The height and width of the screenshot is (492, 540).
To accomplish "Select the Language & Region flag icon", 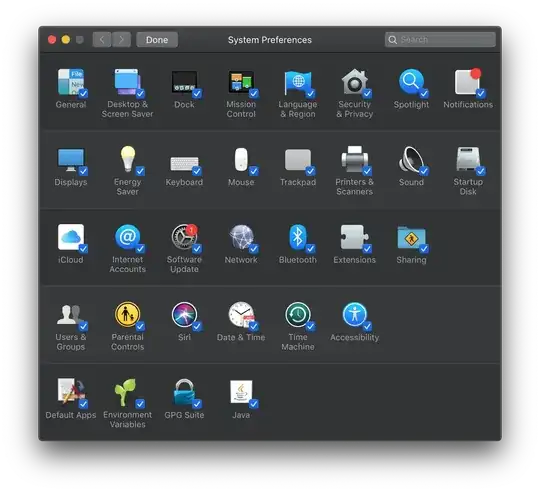I will [298, 82].
